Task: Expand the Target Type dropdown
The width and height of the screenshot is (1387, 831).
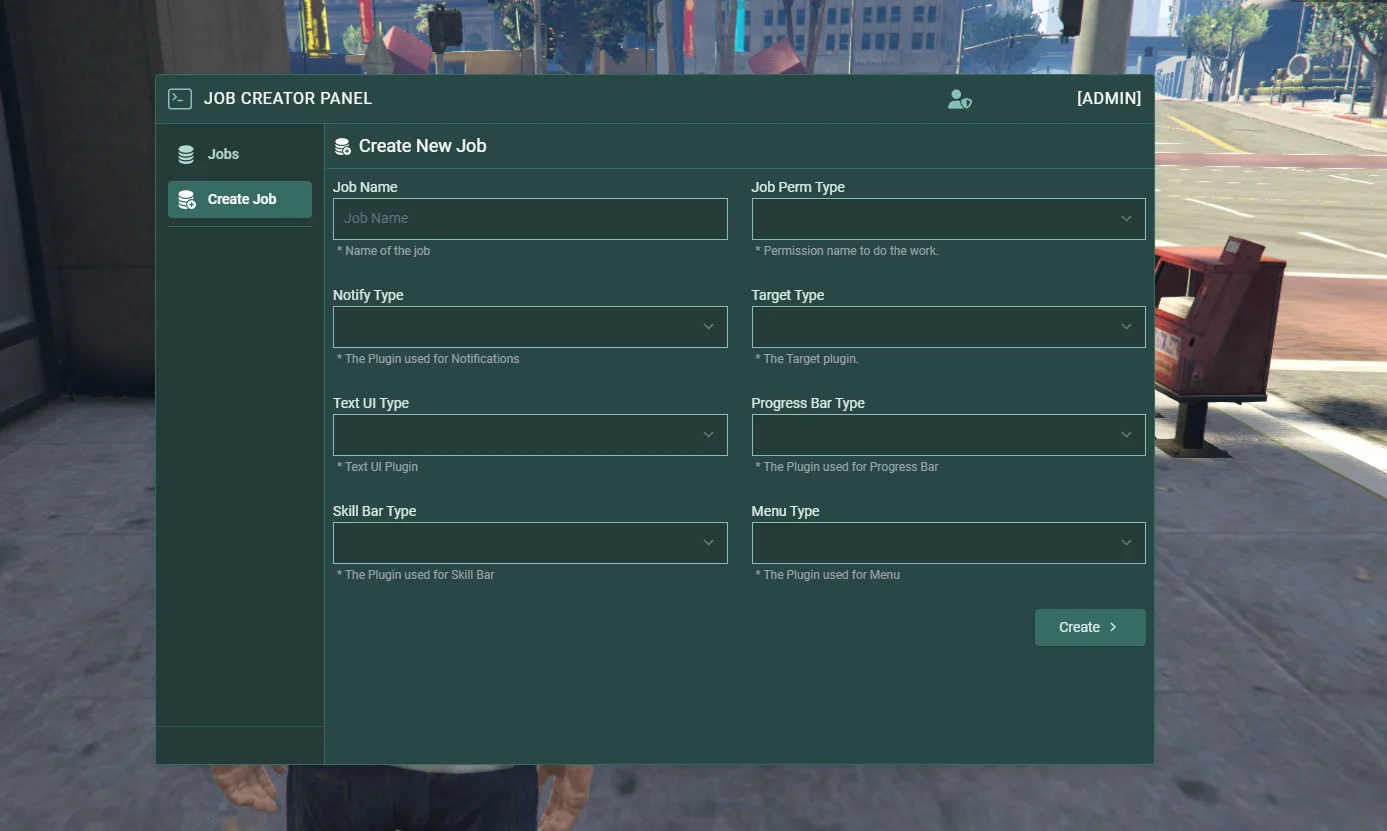Action: click(947, 327)
